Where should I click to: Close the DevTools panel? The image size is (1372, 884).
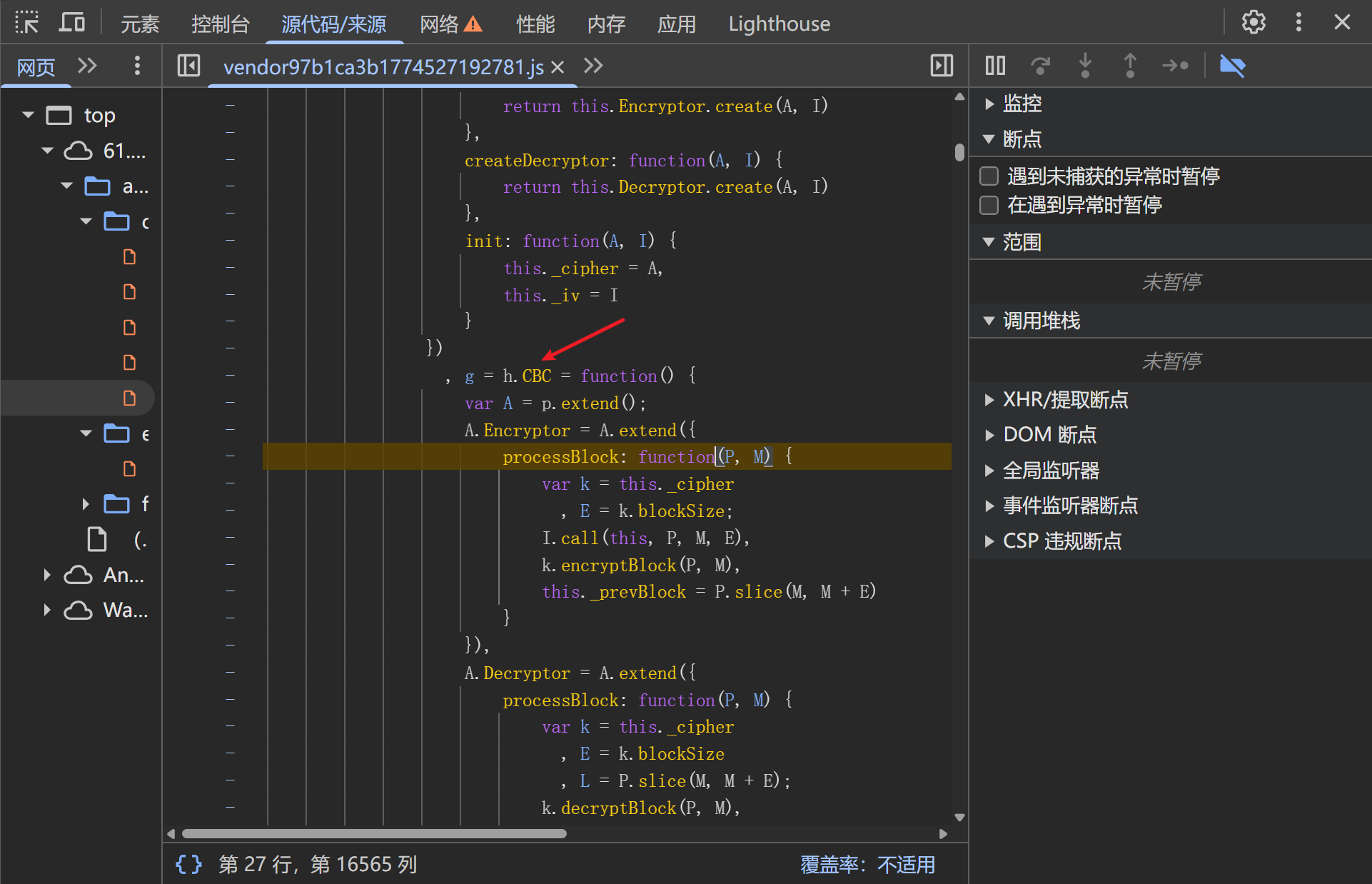(1342, 23)
